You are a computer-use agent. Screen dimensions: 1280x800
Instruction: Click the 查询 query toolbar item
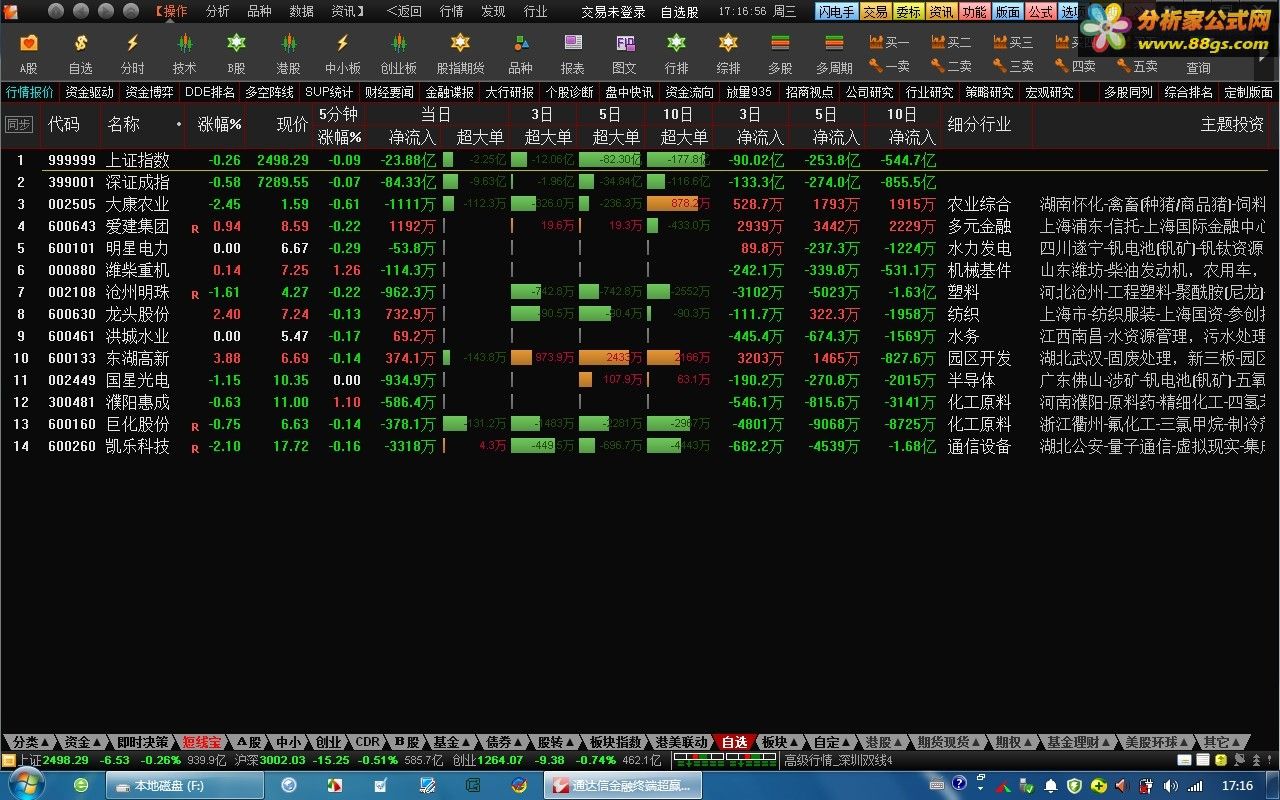[x=1198, y=68]
